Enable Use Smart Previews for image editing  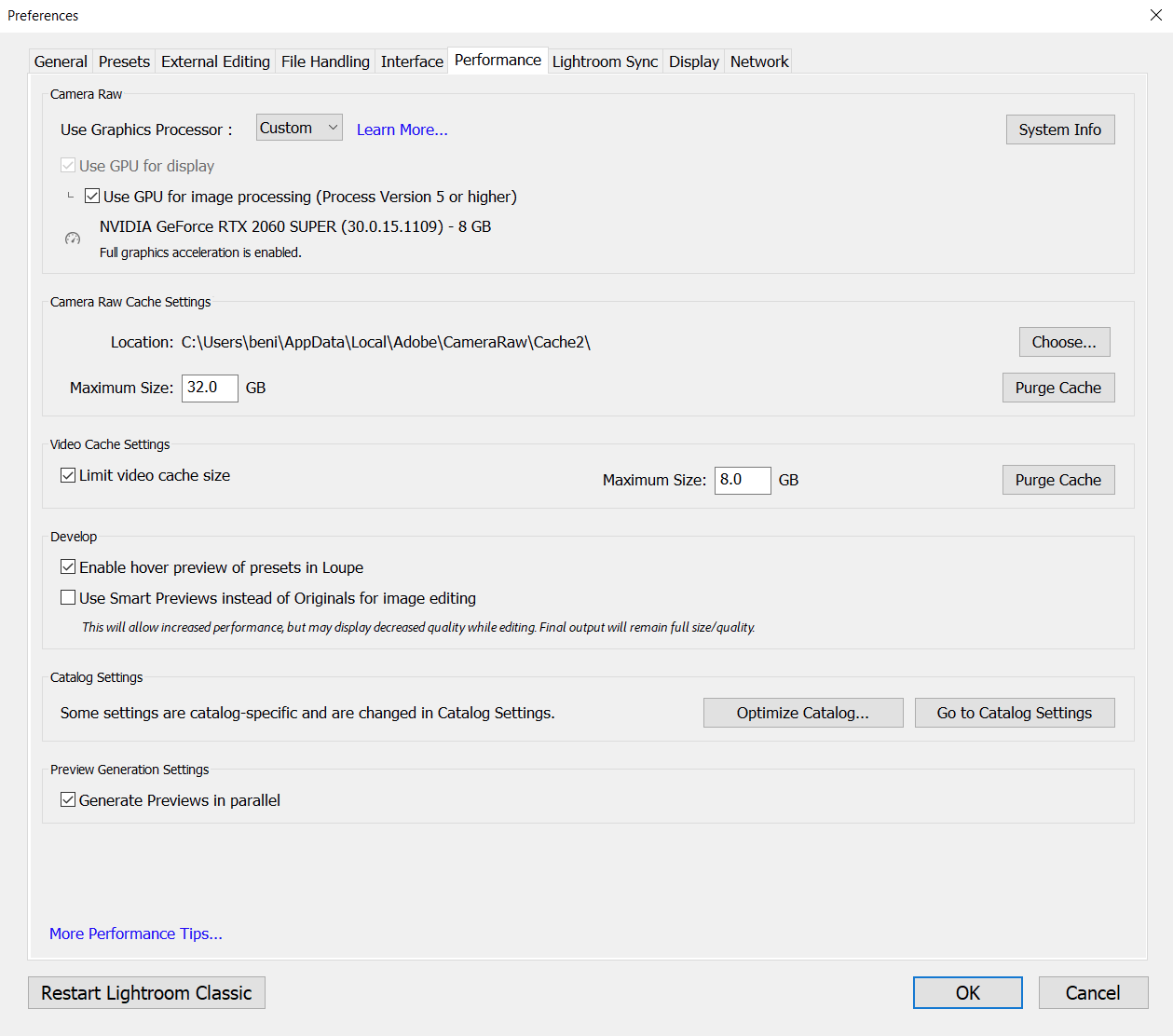click(67, 597)
